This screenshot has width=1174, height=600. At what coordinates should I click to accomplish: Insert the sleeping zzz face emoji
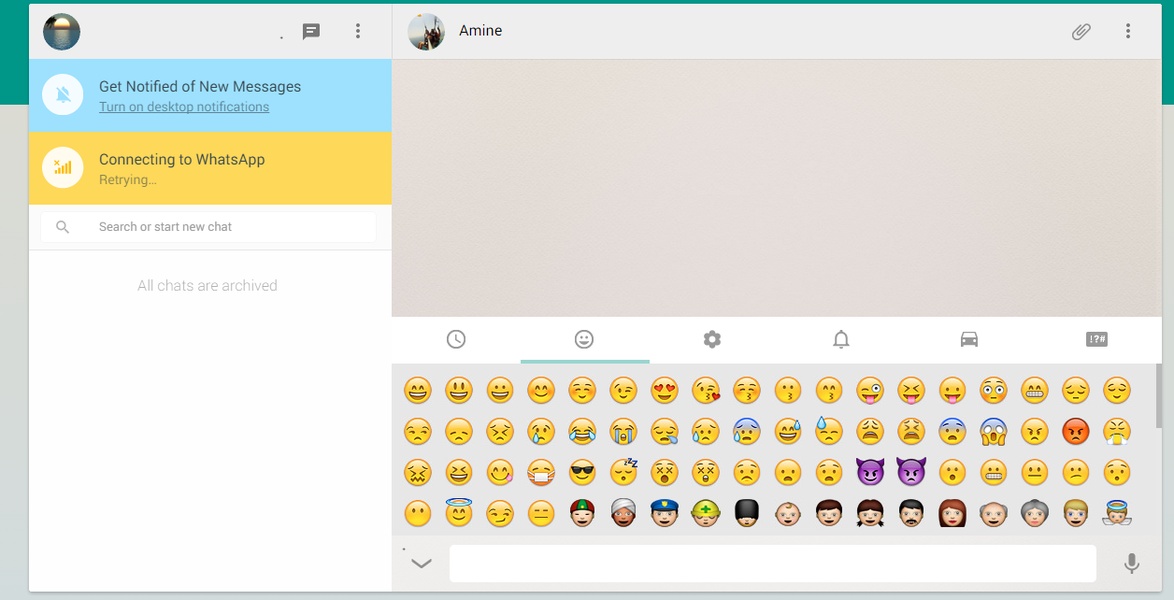[623, 471]
